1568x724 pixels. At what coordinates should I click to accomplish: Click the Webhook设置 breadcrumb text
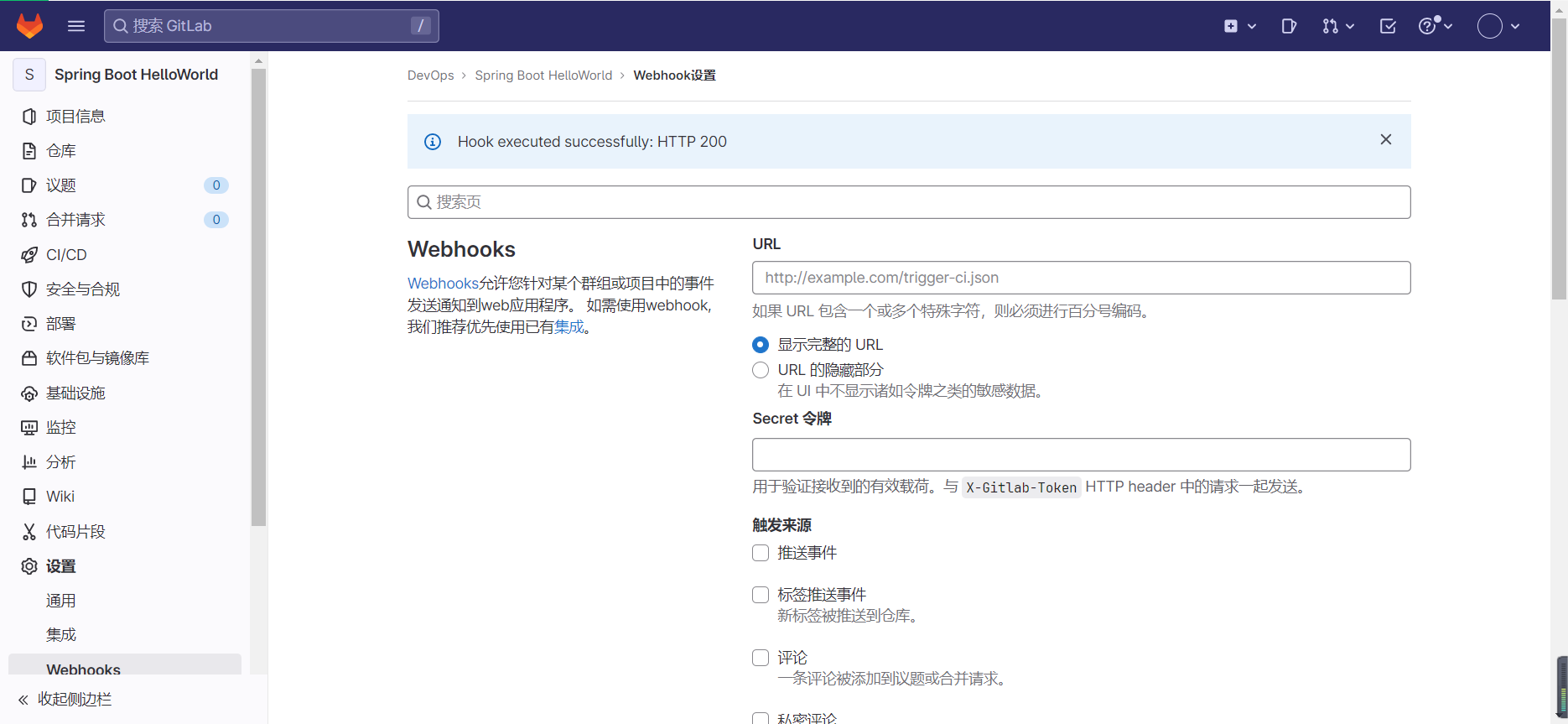click(x=675, y=76)
